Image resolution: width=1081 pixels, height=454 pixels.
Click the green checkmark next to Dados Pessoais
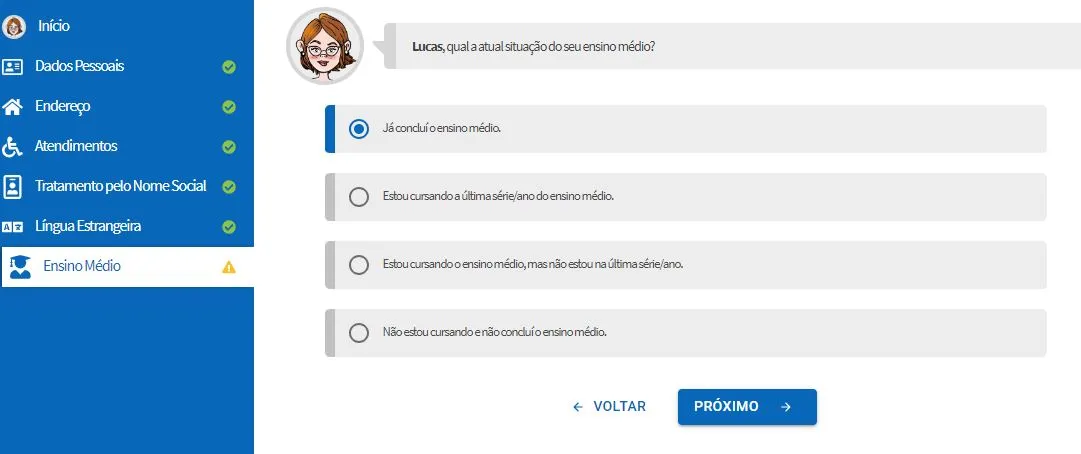[229, 67]
